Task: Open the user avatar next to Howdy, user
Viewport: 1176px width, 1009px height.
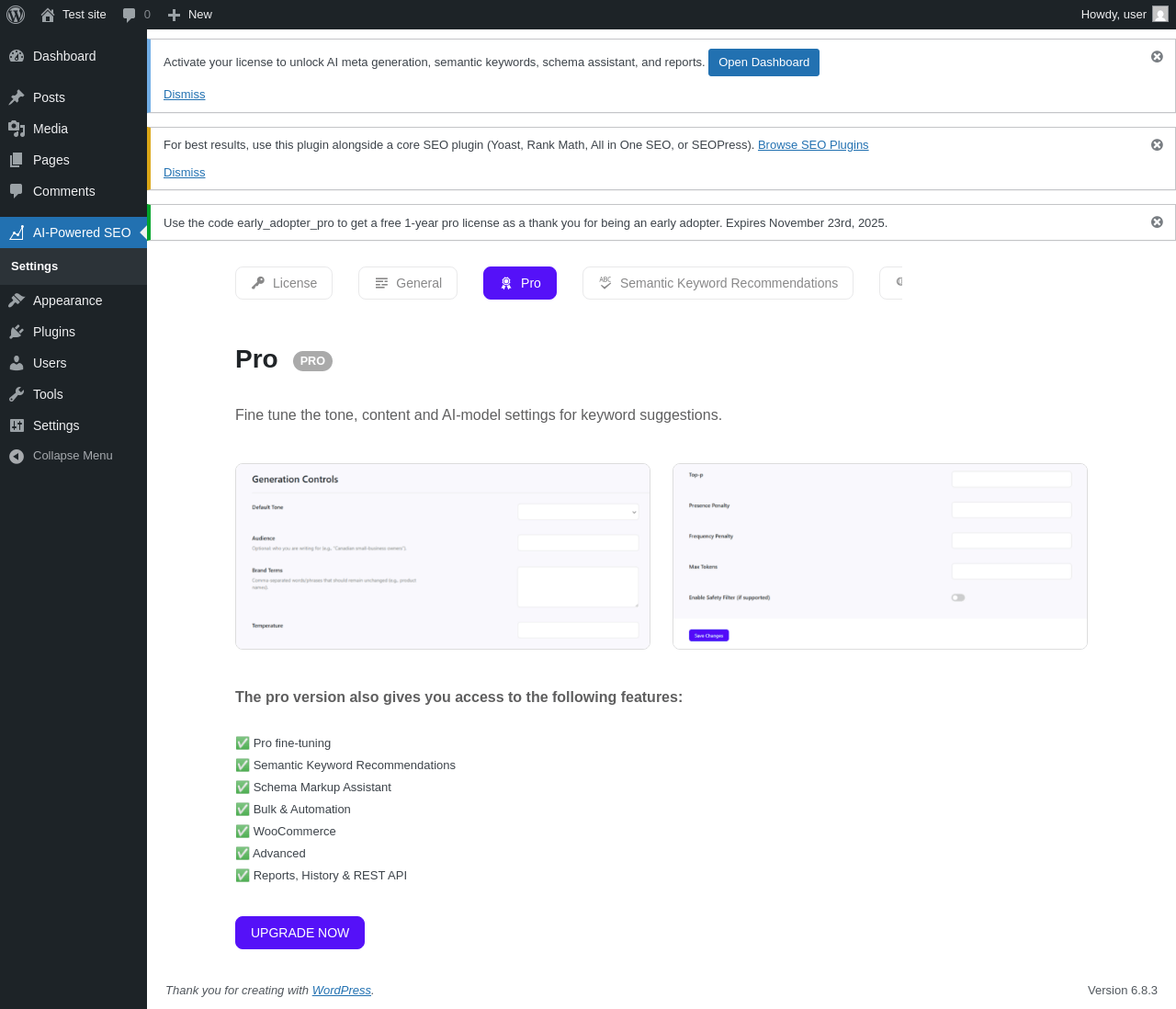Action: pos(1160,15)
